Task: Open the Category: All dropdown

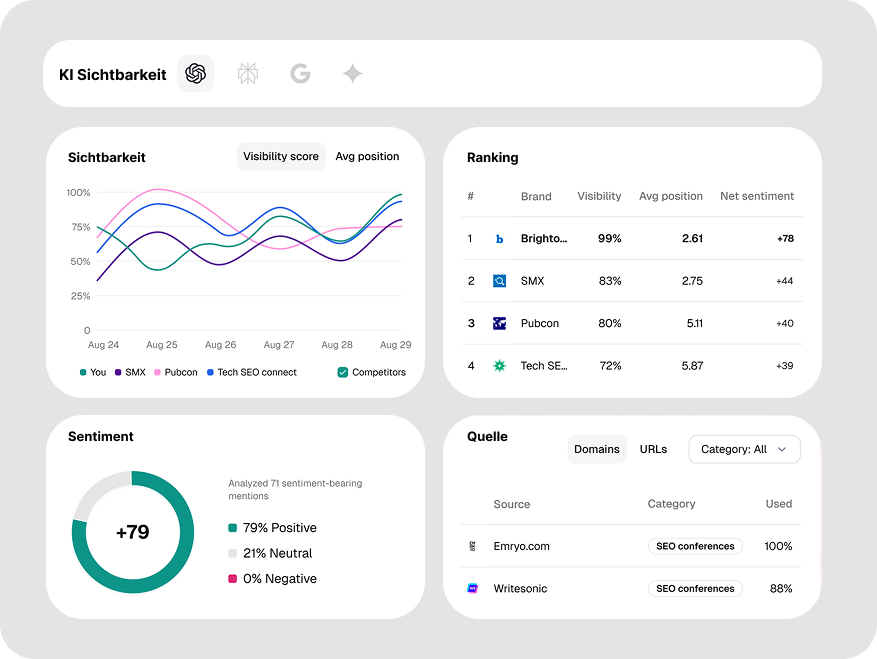Action: [x=744, y=450]
